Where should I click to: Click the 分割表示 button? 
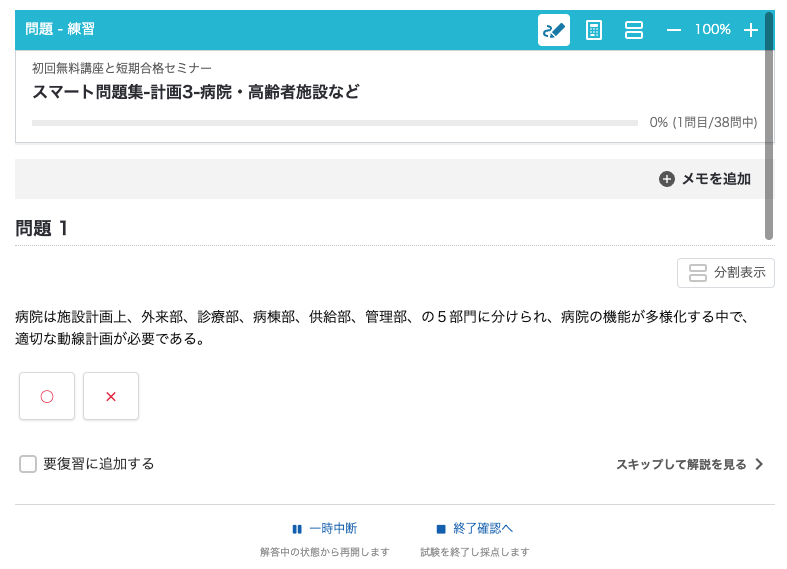(726, 273)
